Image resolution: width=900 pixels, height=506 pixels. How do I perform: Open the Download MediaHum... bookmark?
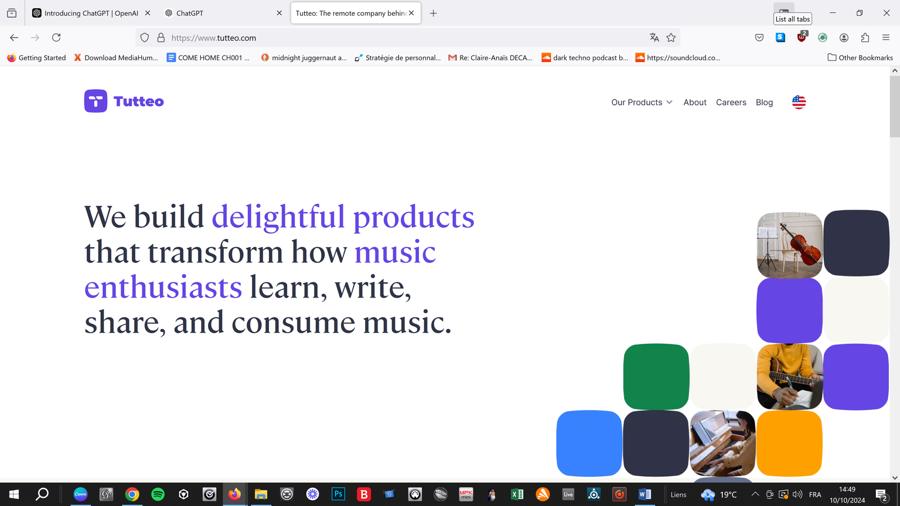pos(115,58)
